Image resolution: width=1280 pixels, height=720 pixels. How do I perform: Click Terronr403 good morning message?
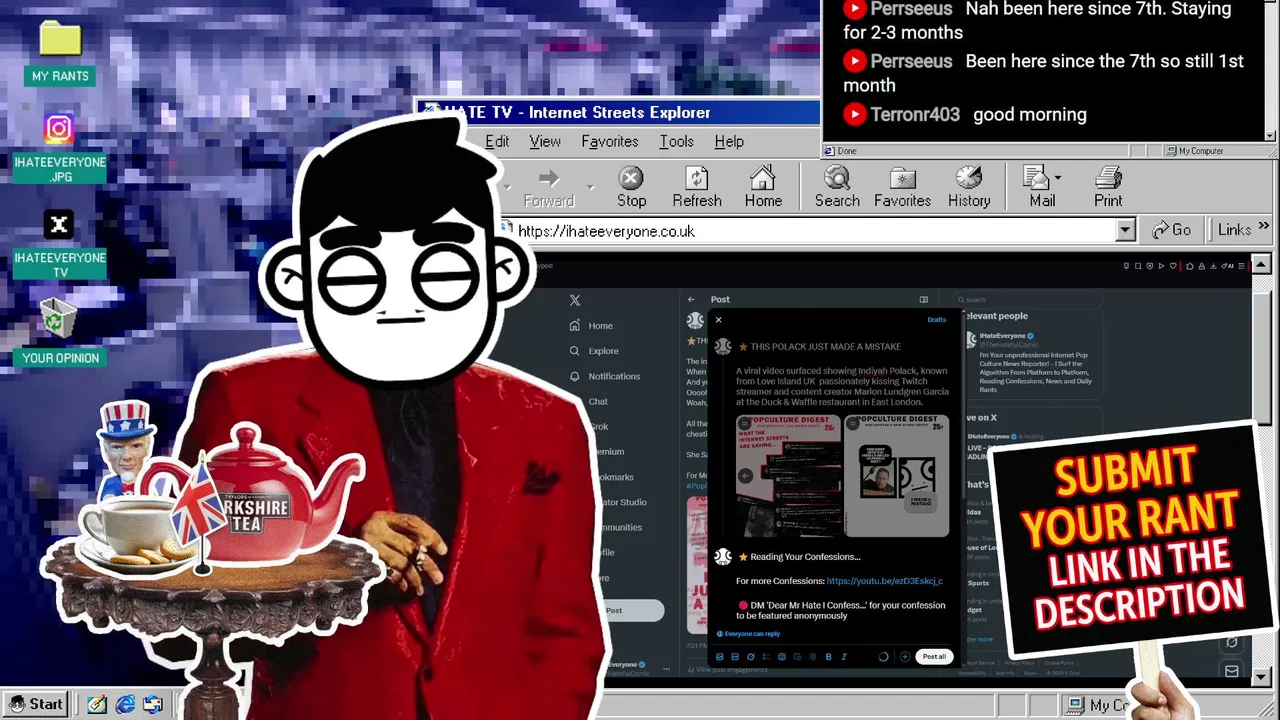click(965, 114)
